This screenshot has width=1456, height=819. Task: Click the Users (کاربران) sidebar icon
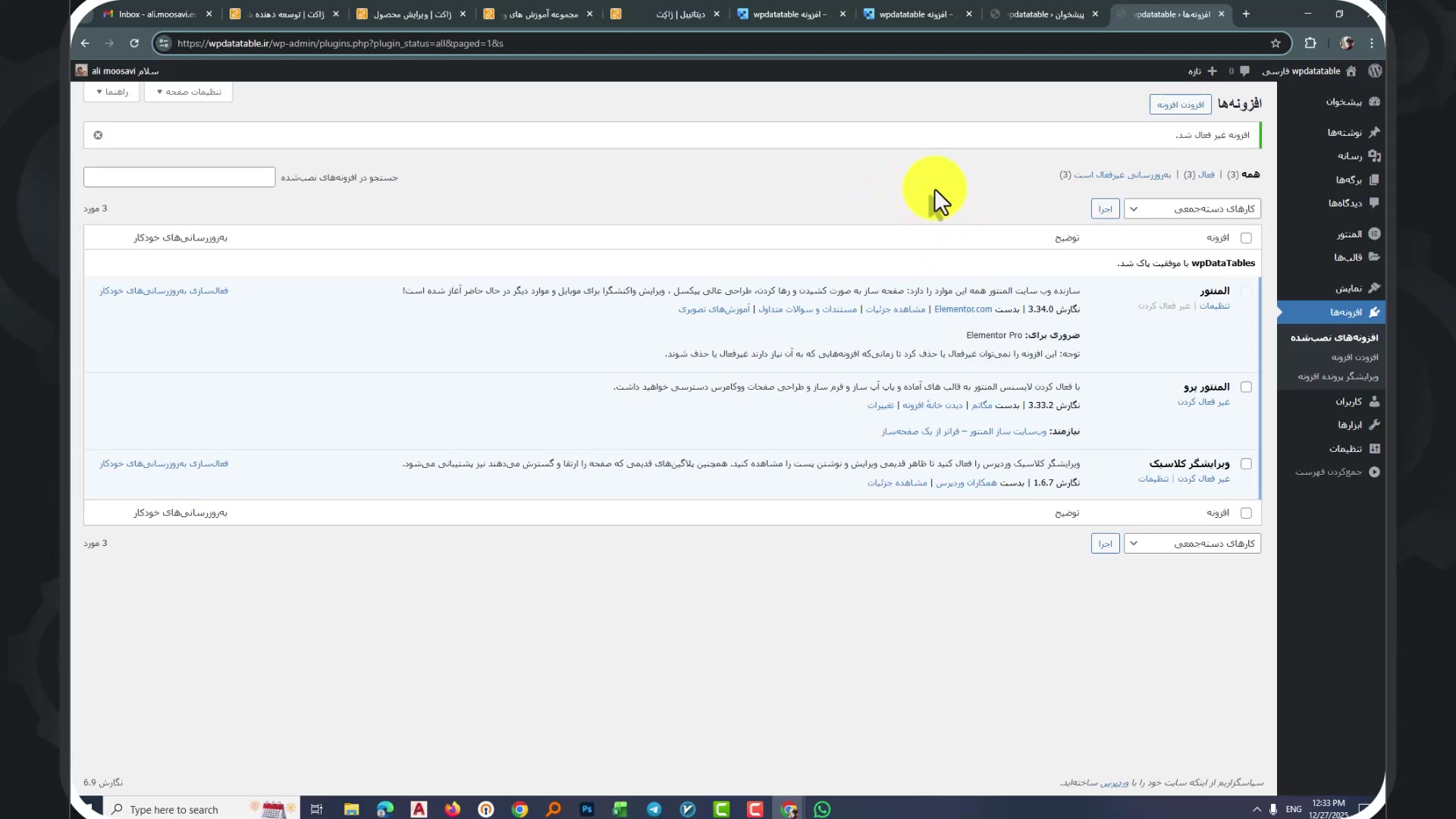1374,402
